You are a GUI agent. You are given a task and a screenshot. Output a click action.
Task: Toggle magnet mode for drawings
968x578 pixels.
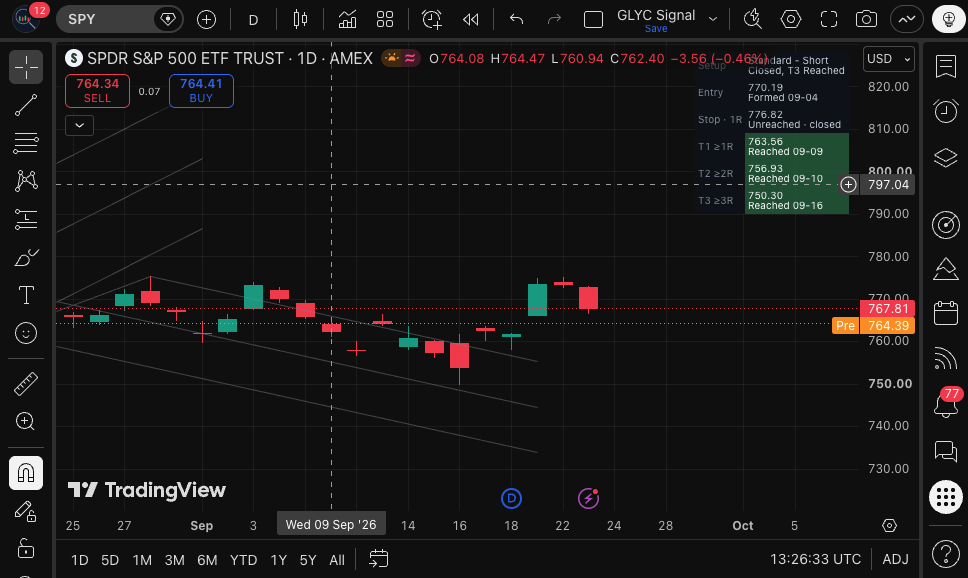[x=26, y=473]
